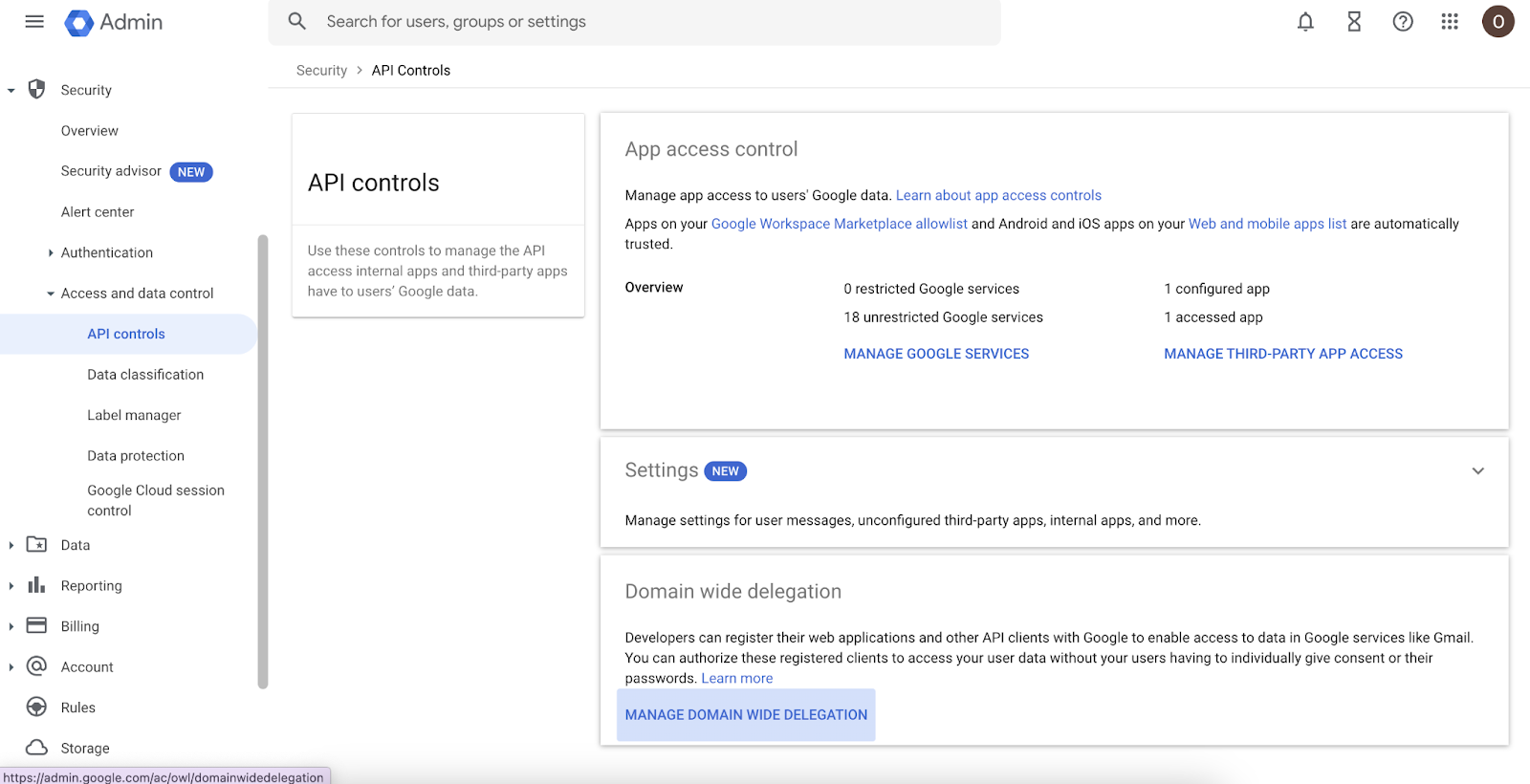
Task: Open Learn more link in delegation
Action: coord(737,678)
